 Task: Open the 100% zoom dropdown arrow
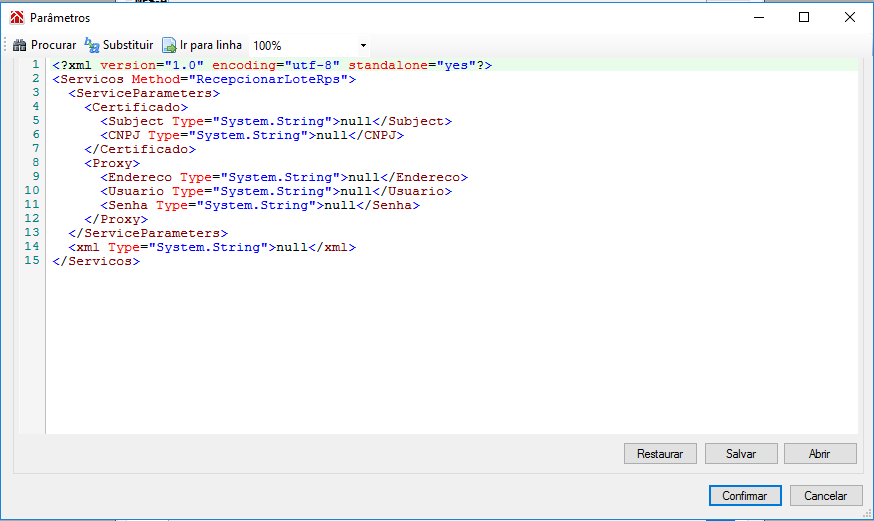click(x=363, y=46)
